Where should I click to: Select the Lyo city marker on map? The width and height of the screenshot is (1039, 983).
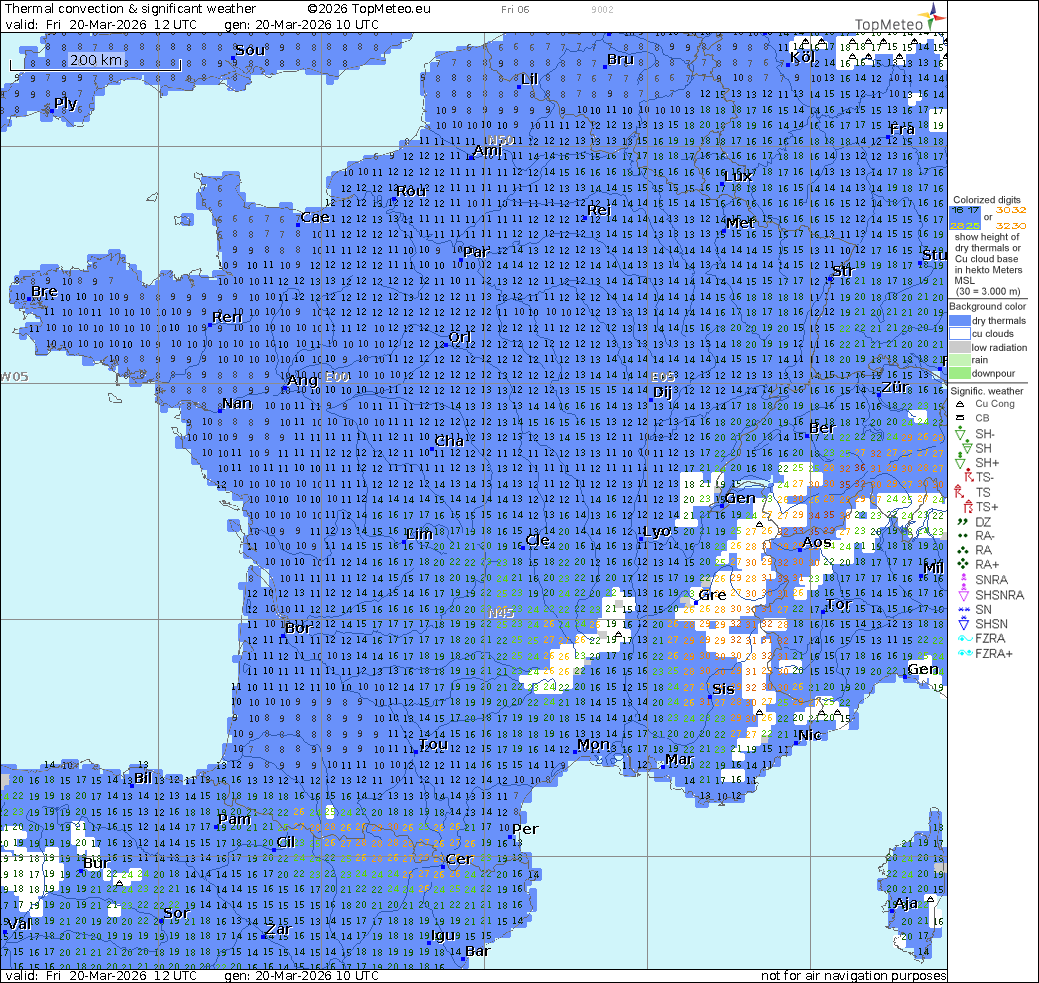coord(641,540)
